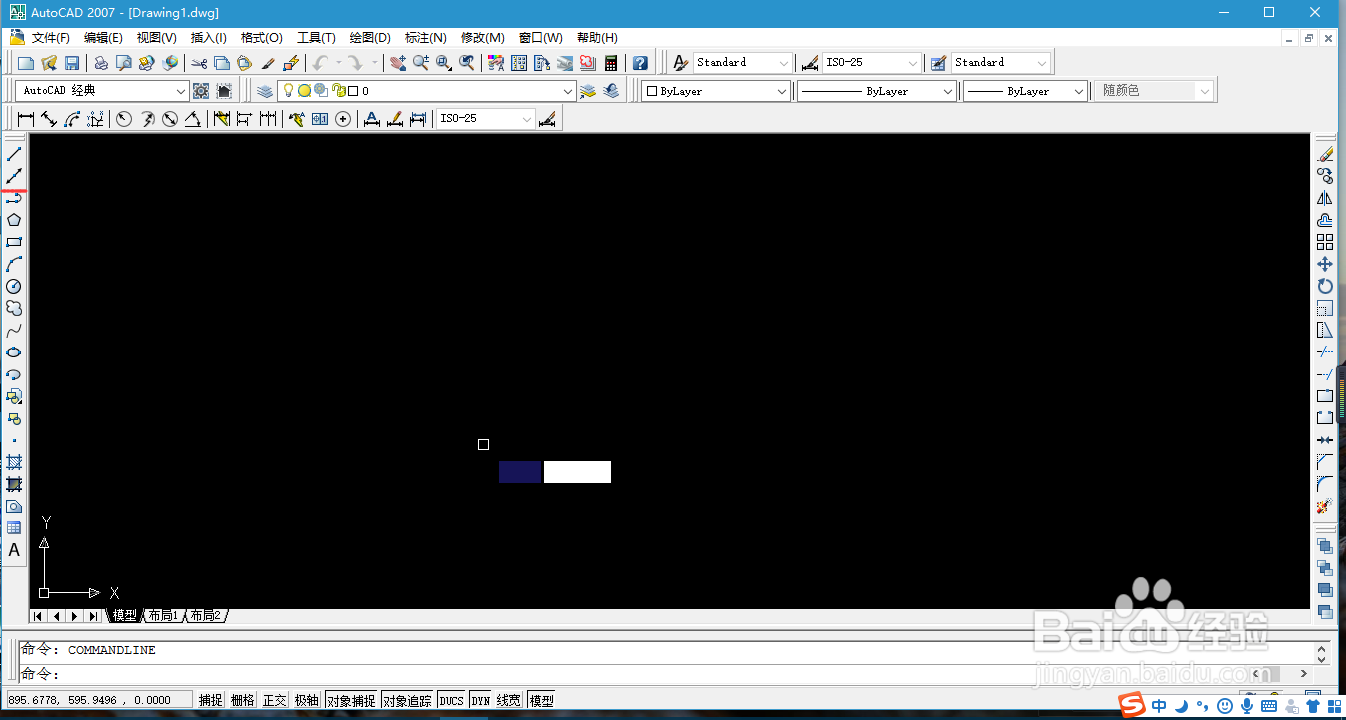The width and height of the screenshot is (1346, 720).
Task: Switch to the 布局2 layout tab
Action: click(205, 615)
